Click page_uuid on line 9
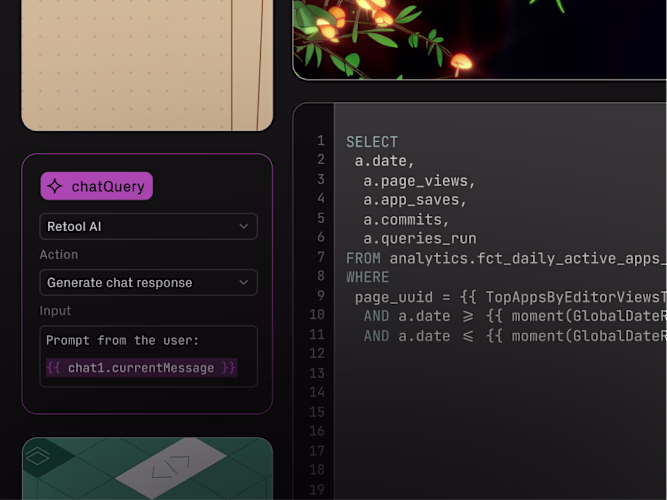This screenshot has height=500, width=667. 394,297
